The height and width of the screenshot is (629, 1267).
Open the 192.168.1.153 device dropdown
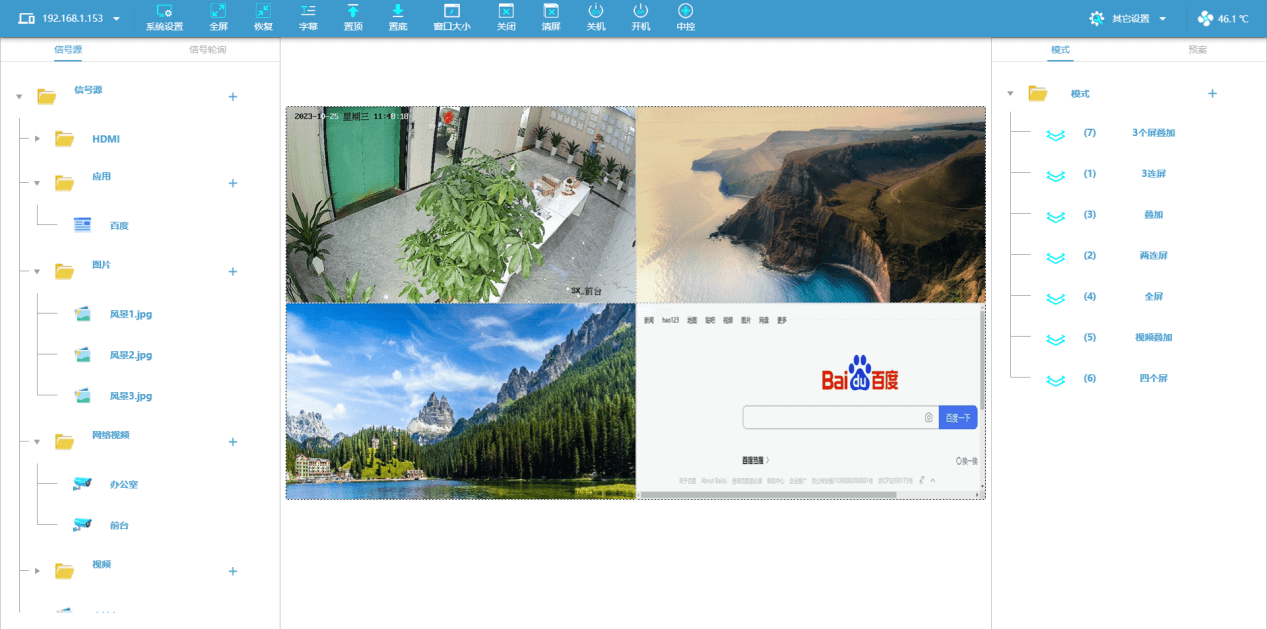point(70,19)
